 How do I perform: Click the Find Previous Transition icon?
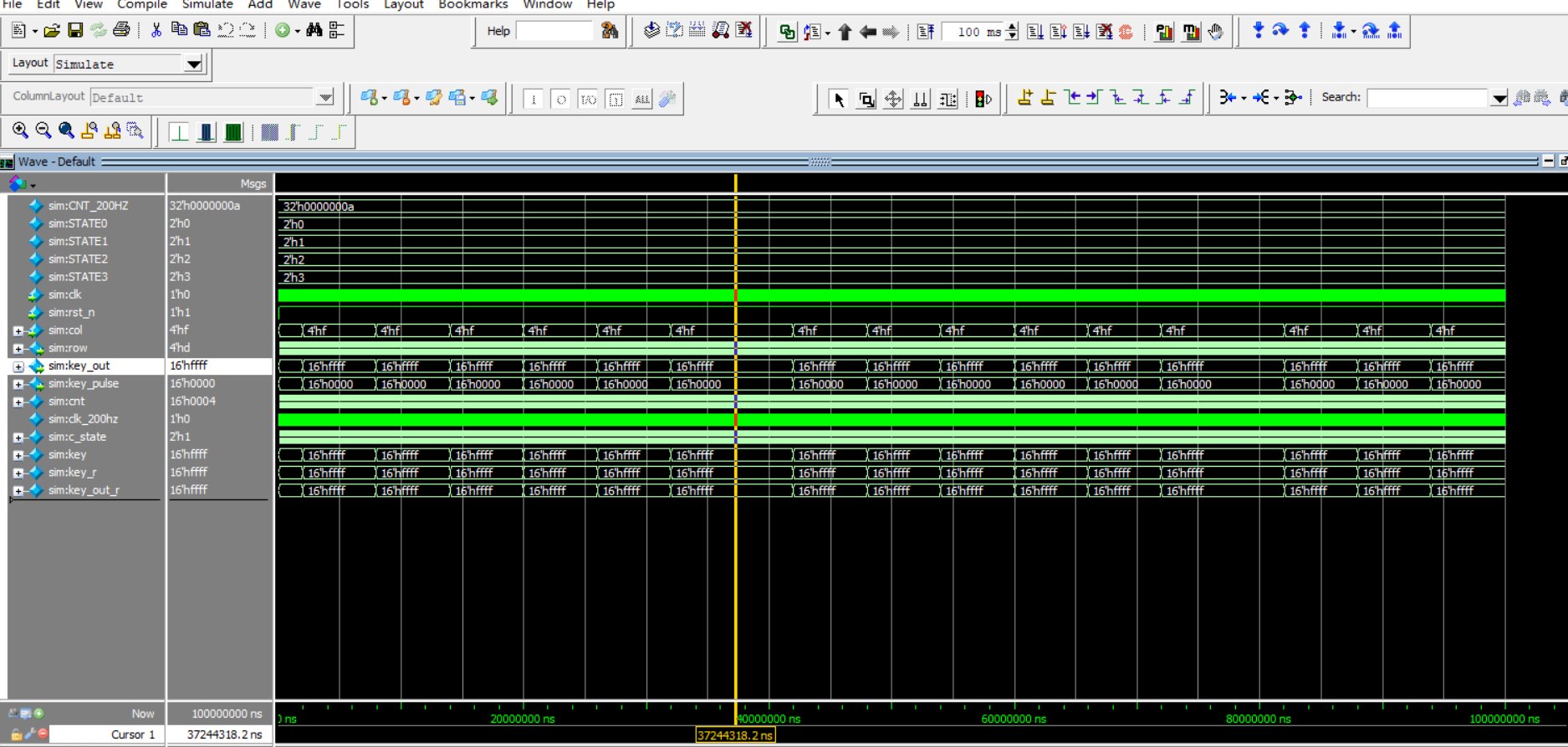(x=1074, y=98)
